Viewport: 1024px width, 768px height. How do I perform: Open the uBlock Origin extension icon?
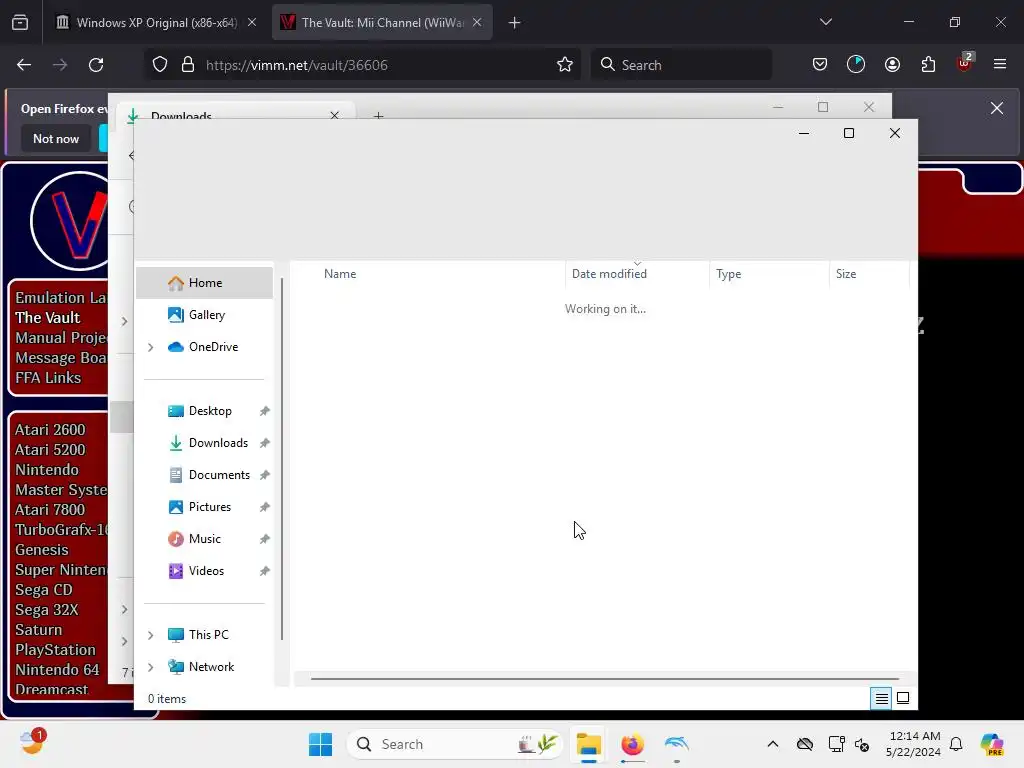pos(965,63)
